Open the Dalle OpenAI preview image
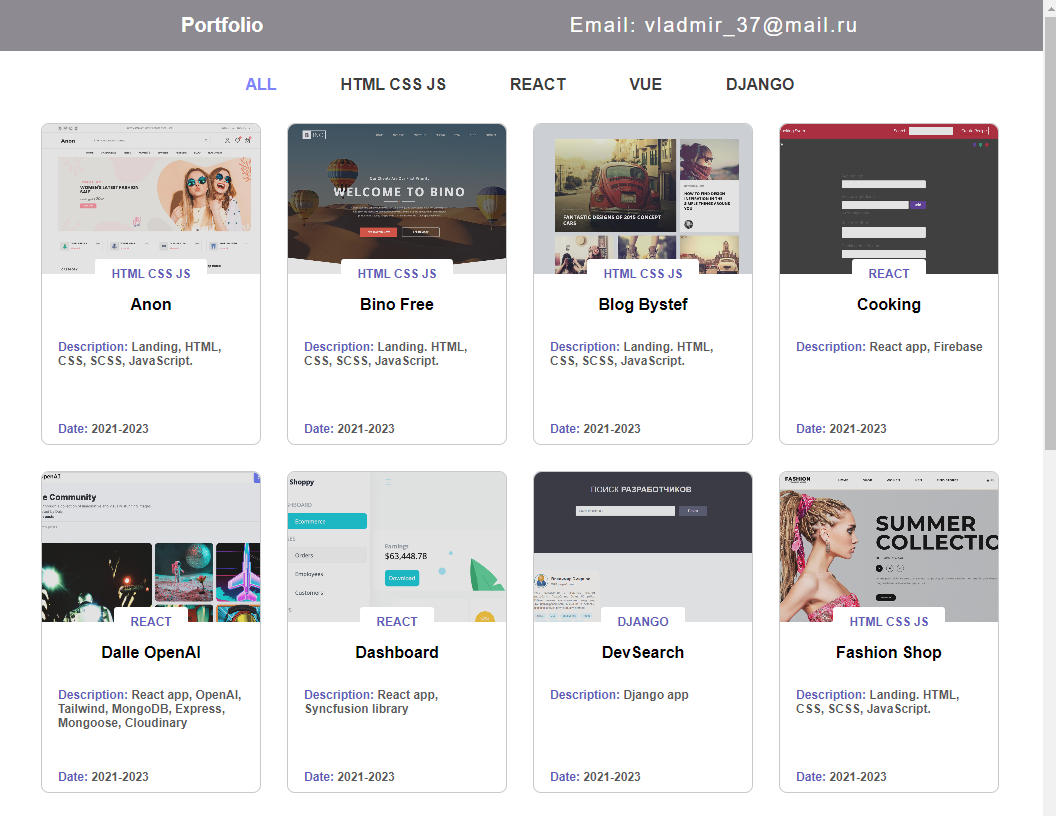 coord(151,547)
